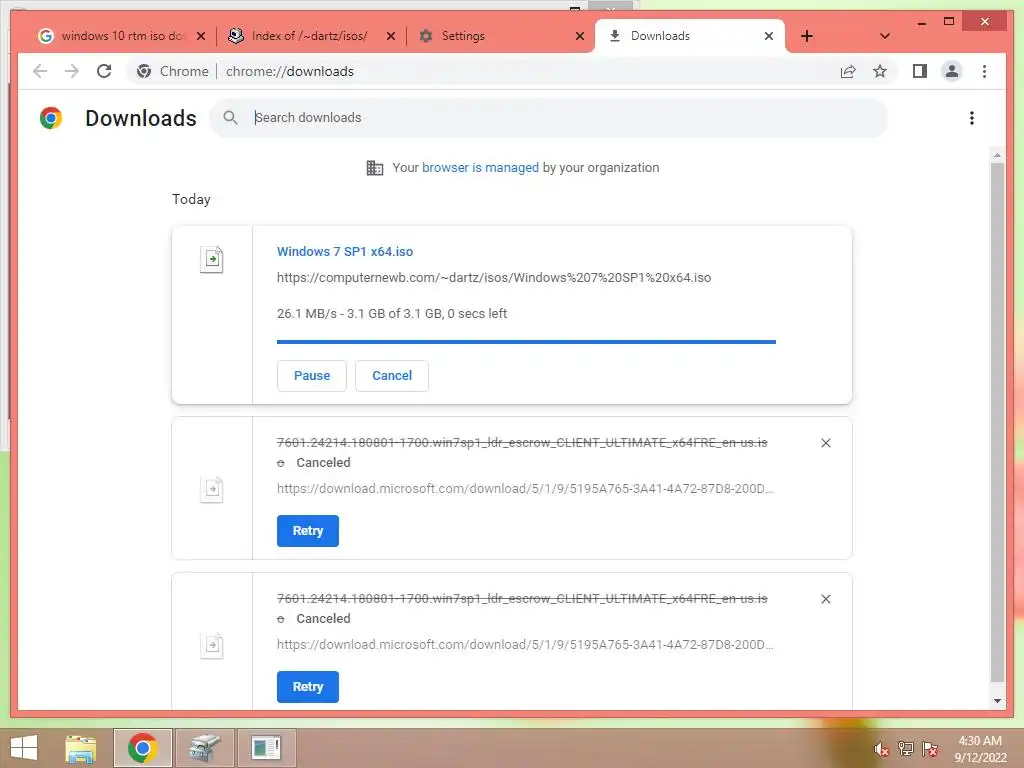Click the file icon of first canceled download
The width and height of the screenshot is (1024, 768).
(212, 489)
